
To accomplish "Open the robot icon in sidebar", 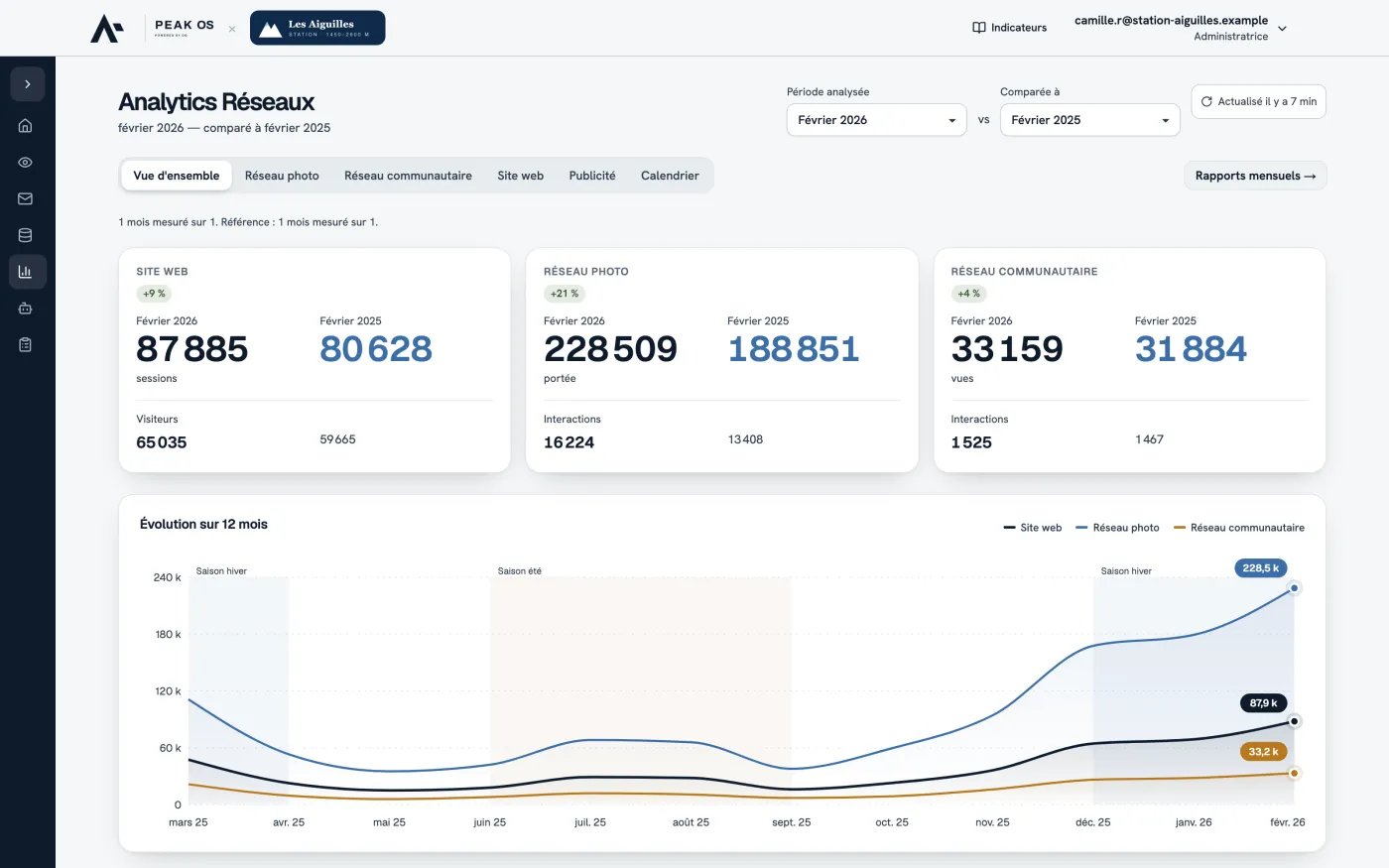I will point(26,309).
